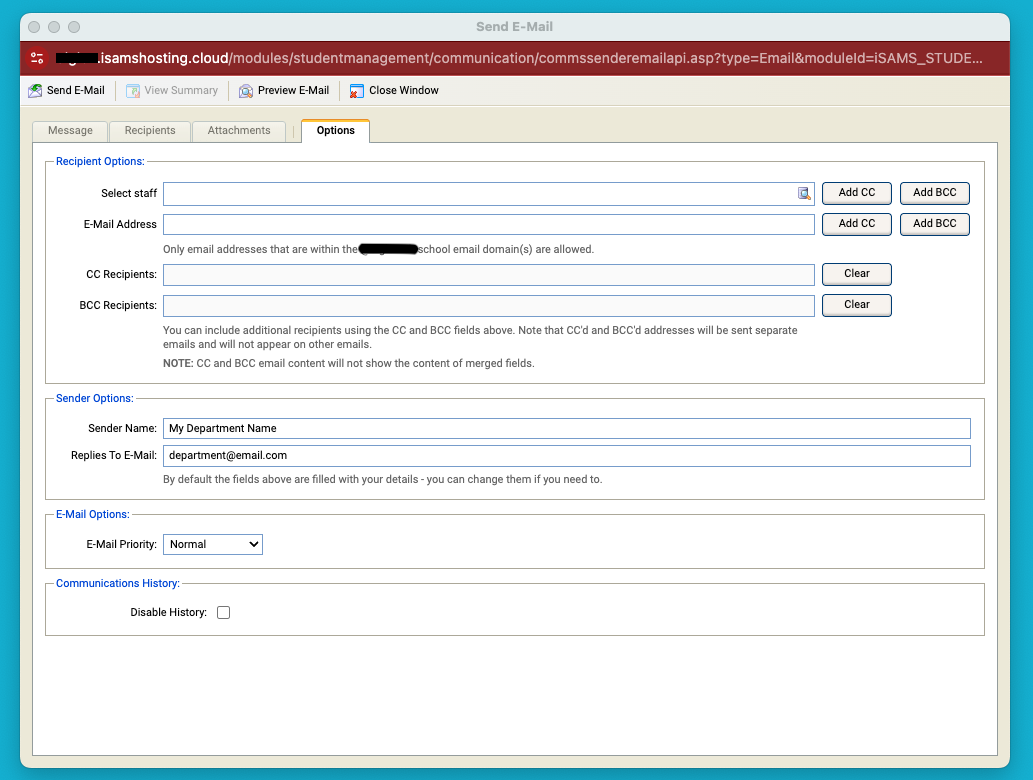
Task: Click Add CC beside E-Mail Address field
Action: pyautogui.click(x=856, y=224)
